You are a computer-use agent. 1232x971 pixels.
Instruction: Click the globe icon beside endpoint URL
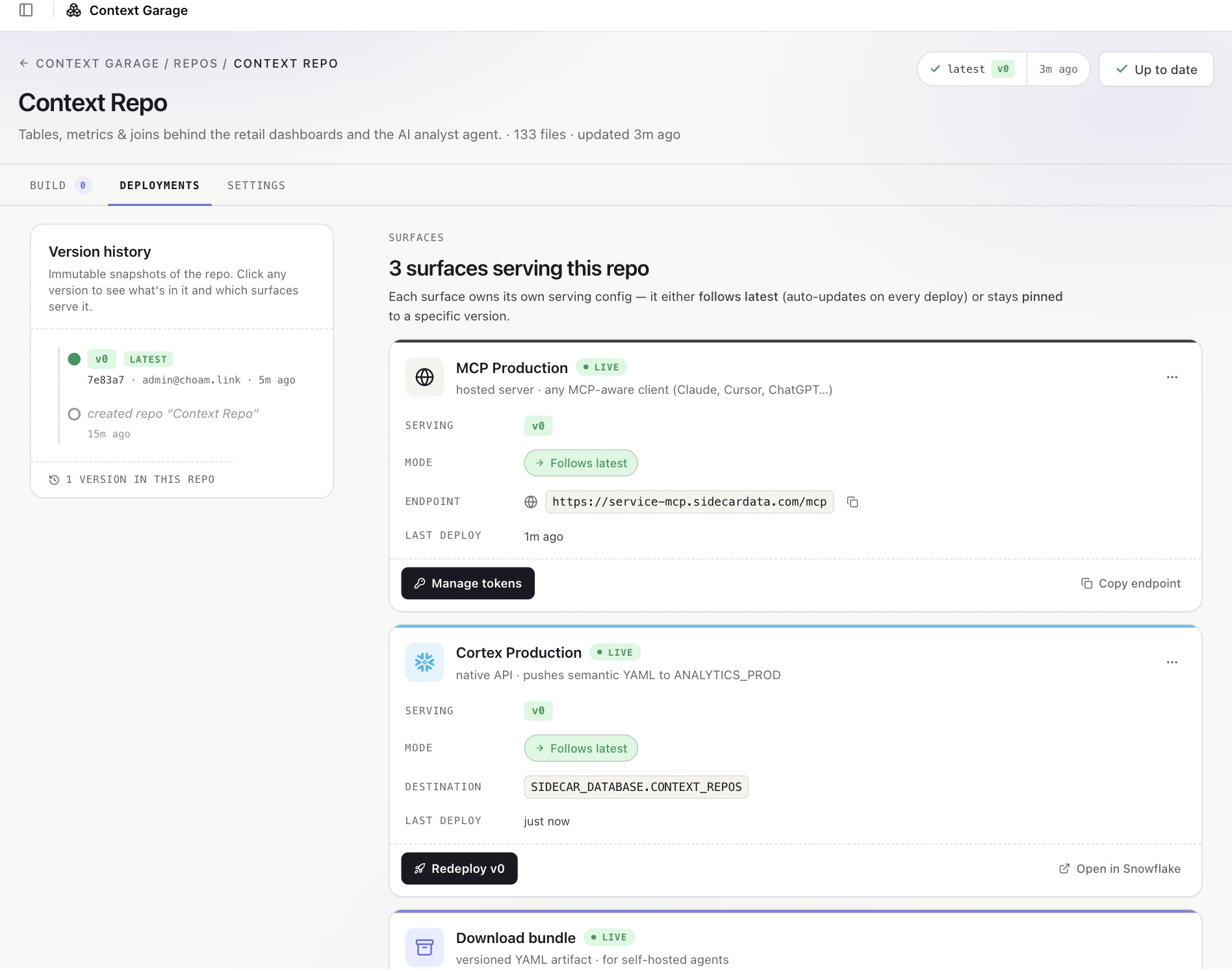tap(531, 502)
